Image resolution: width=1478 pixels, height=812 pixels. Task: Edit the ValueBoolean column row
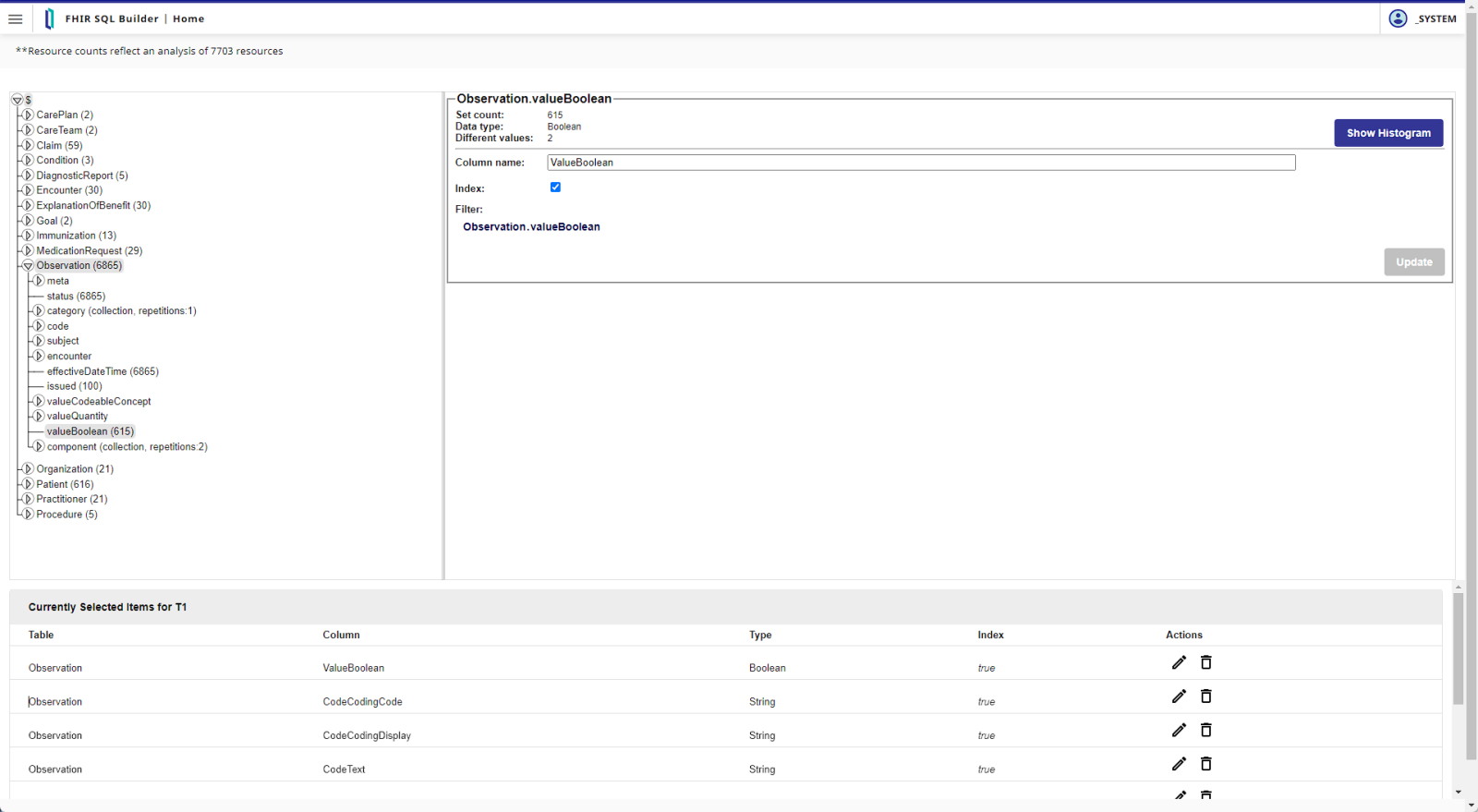[1179, 662]
